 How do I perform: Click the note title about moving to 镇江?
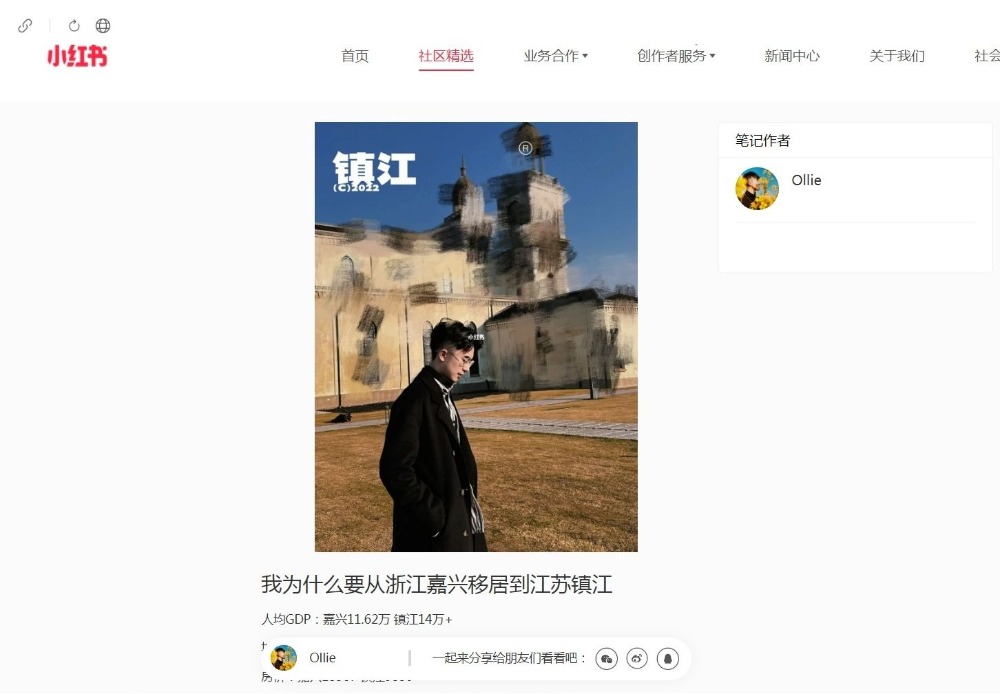coord(437,584)
